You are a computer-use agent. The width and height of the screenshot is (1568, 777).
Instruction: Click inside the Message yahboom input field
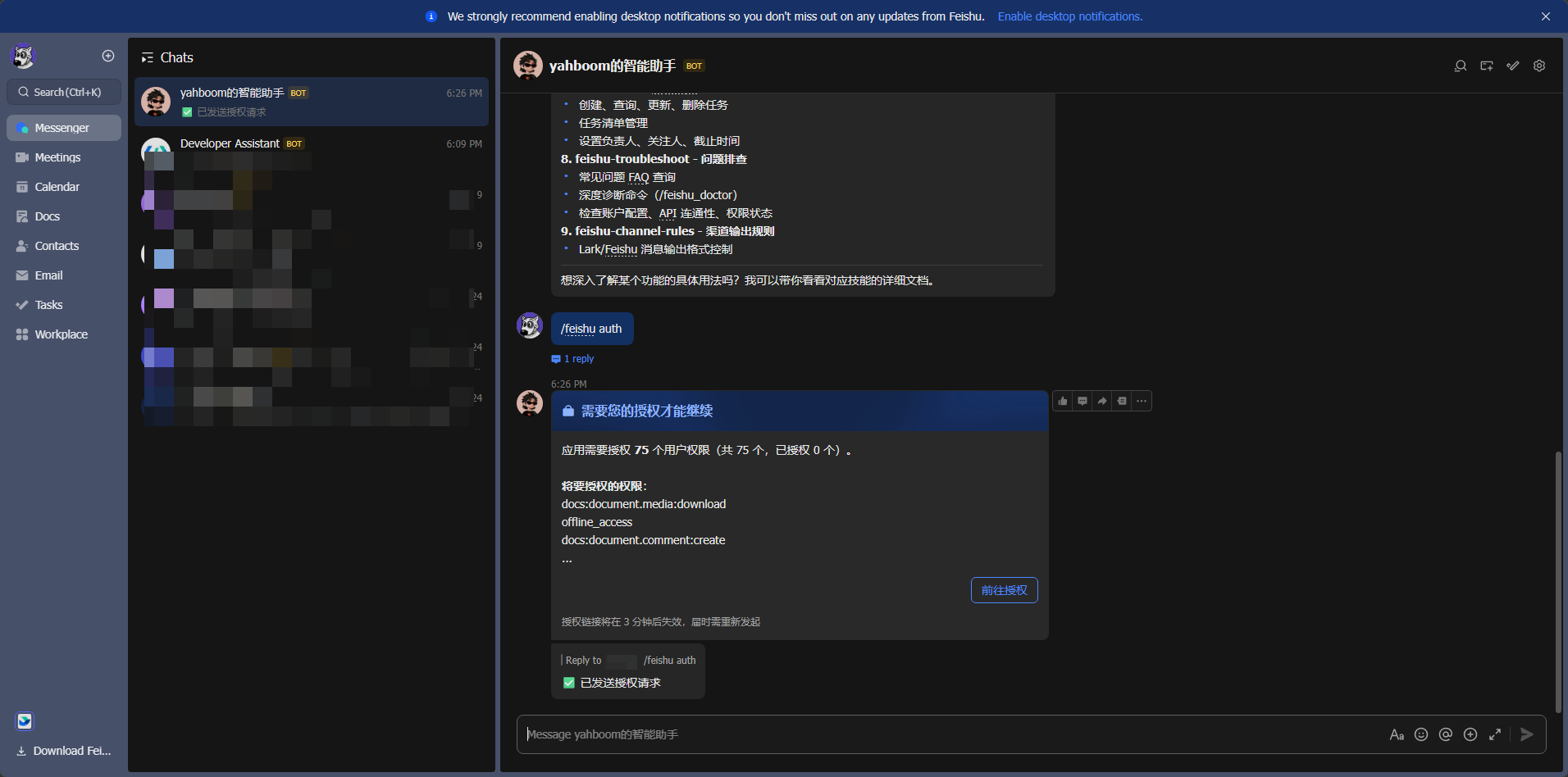point(951,734)
